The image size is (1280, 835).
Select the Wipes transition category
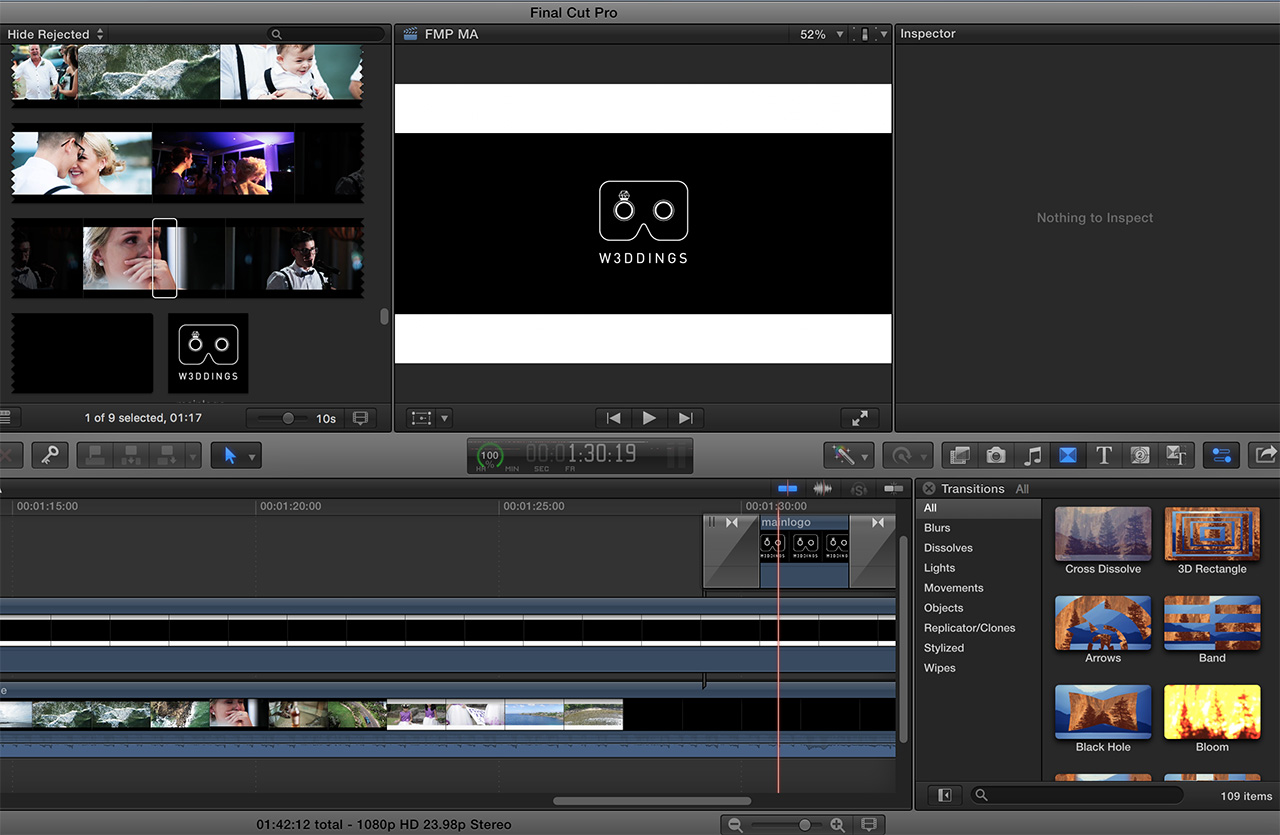(x=939, y=668)
